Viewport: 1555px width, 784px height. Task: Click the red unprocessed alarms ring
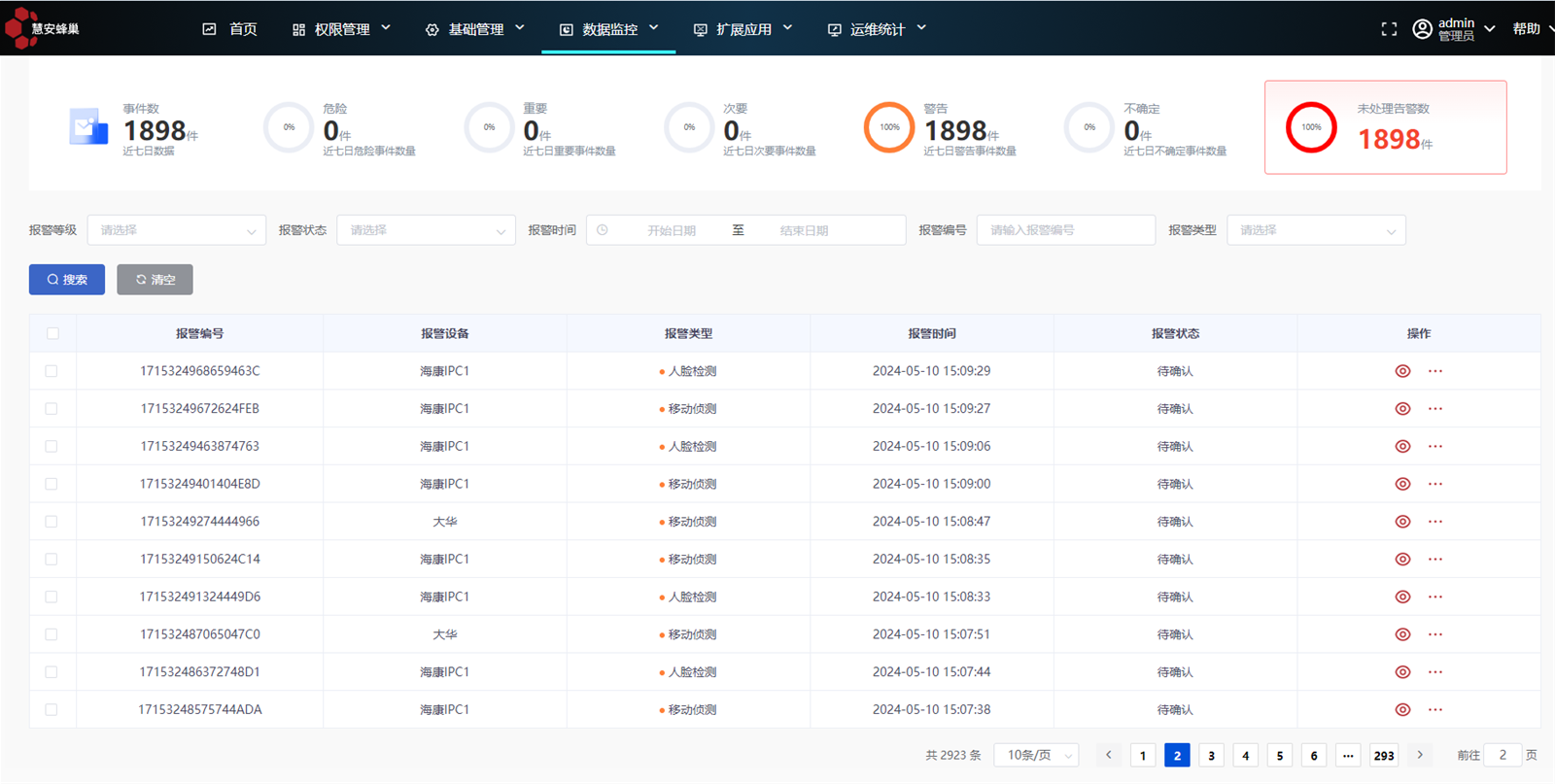click(x=1311, y=127)
